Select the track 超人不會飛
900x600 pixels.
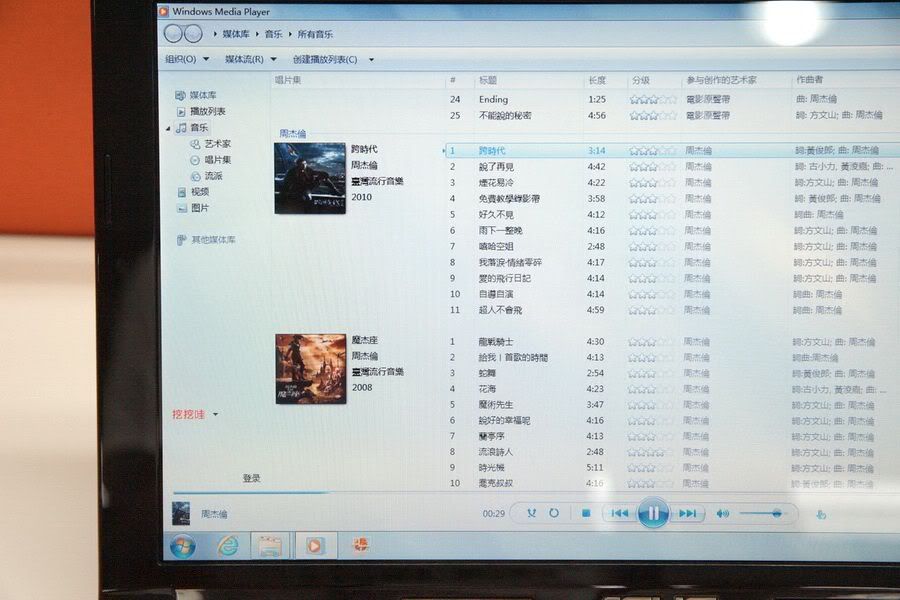(x=500, y=310)
